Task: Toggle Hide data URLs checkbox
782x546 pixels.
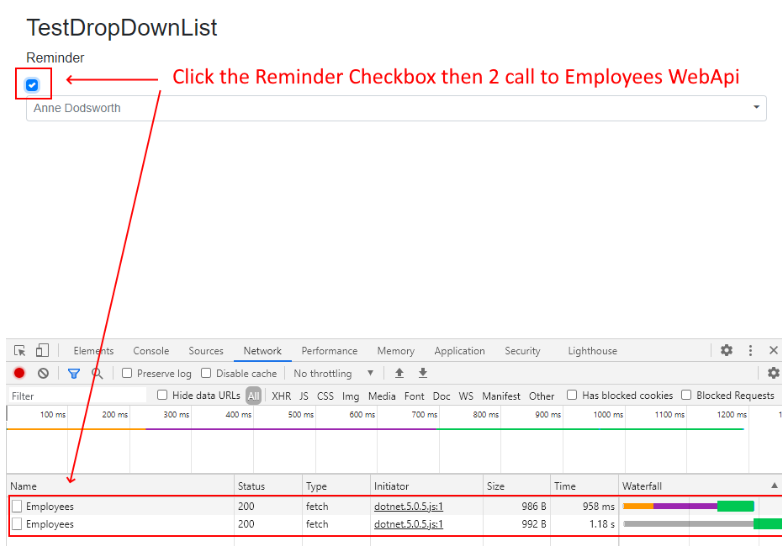Action: 162,395
